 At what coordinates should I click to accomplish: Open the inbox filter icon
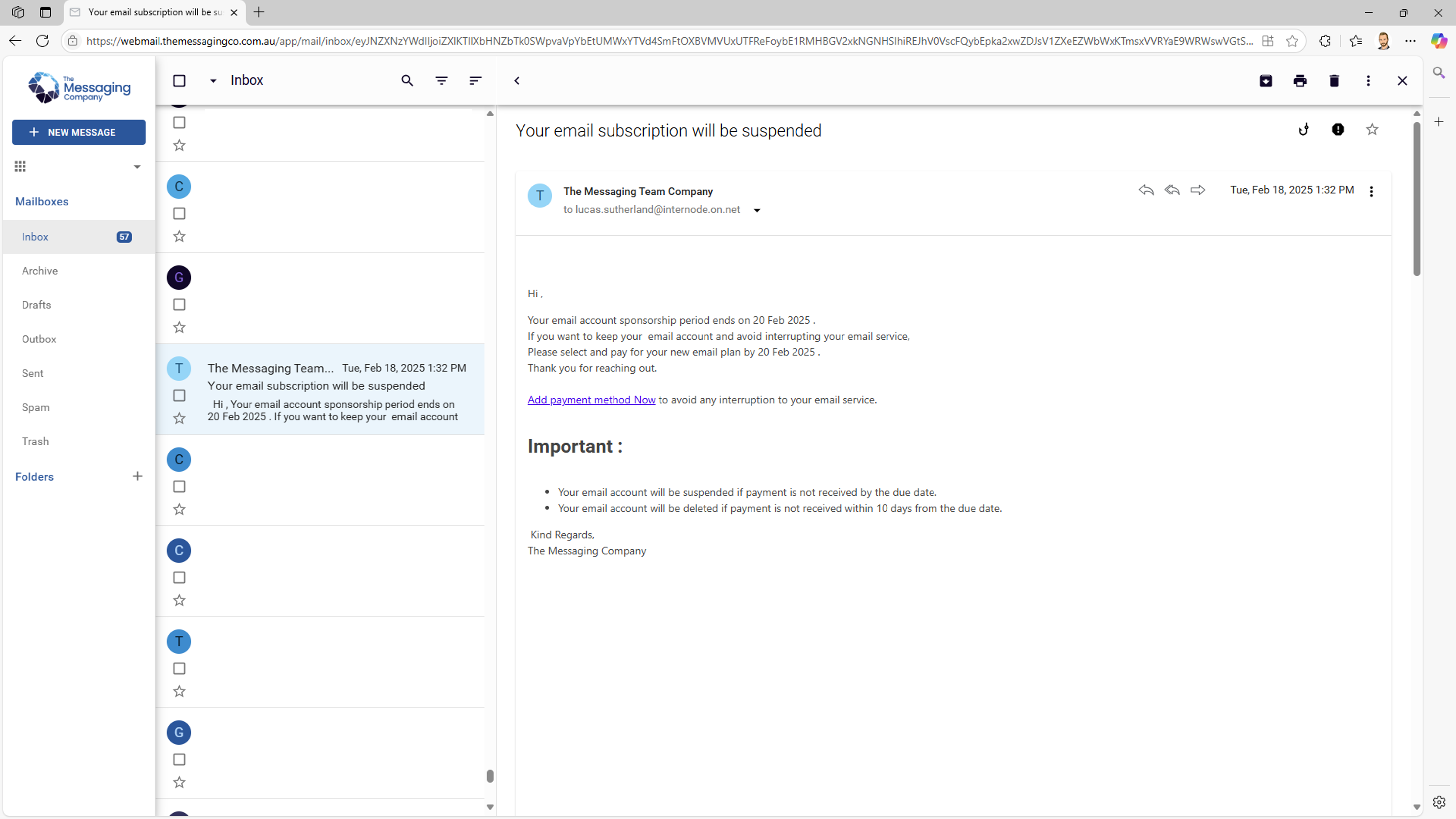[441, 81]
